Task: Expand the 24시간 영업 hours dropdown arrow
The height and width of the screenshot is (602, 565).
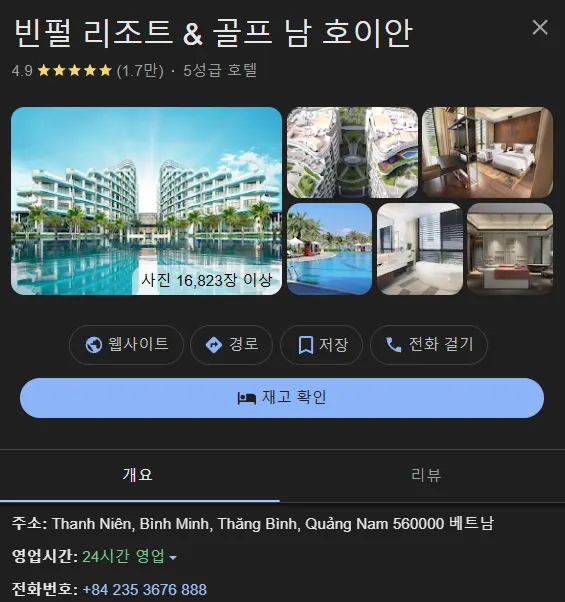Action: point(173,557)
